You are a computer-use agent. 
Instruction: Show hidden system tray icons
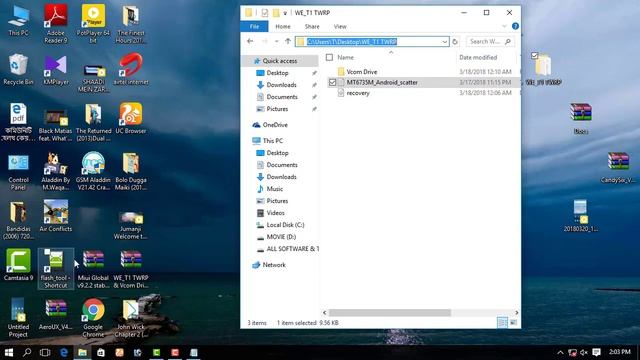[x=560, y=352]
